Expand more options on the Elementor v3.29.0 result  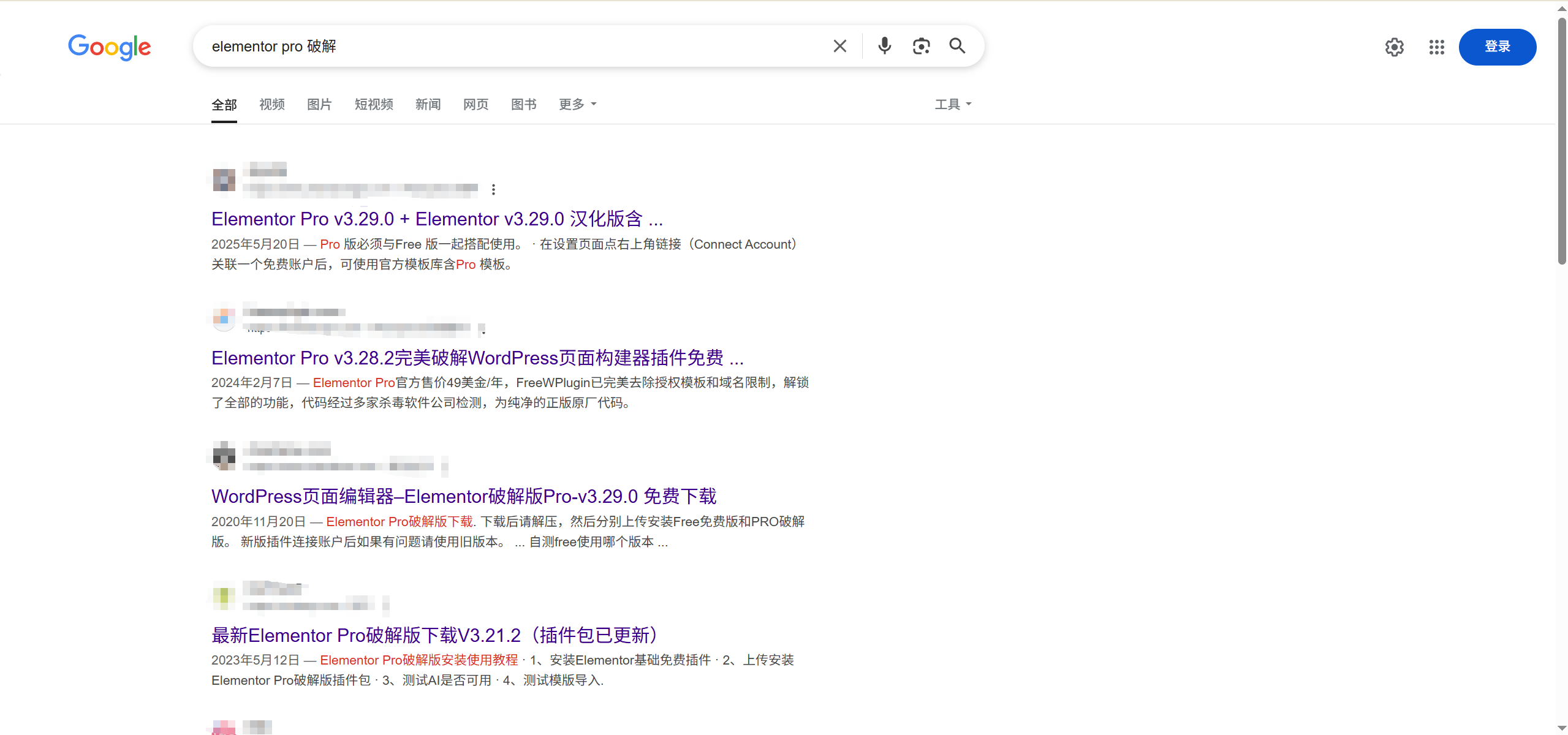[x=494, y=189]
